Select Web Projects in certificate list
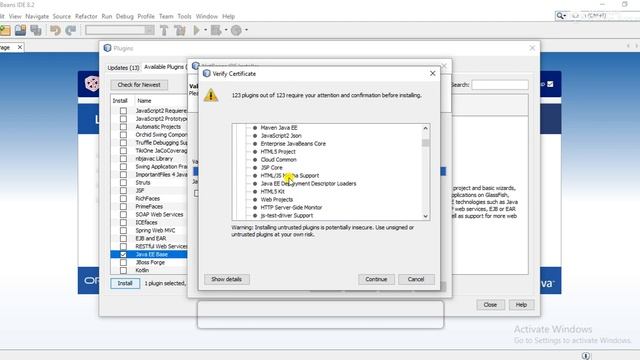 click(x=277, y=200)
